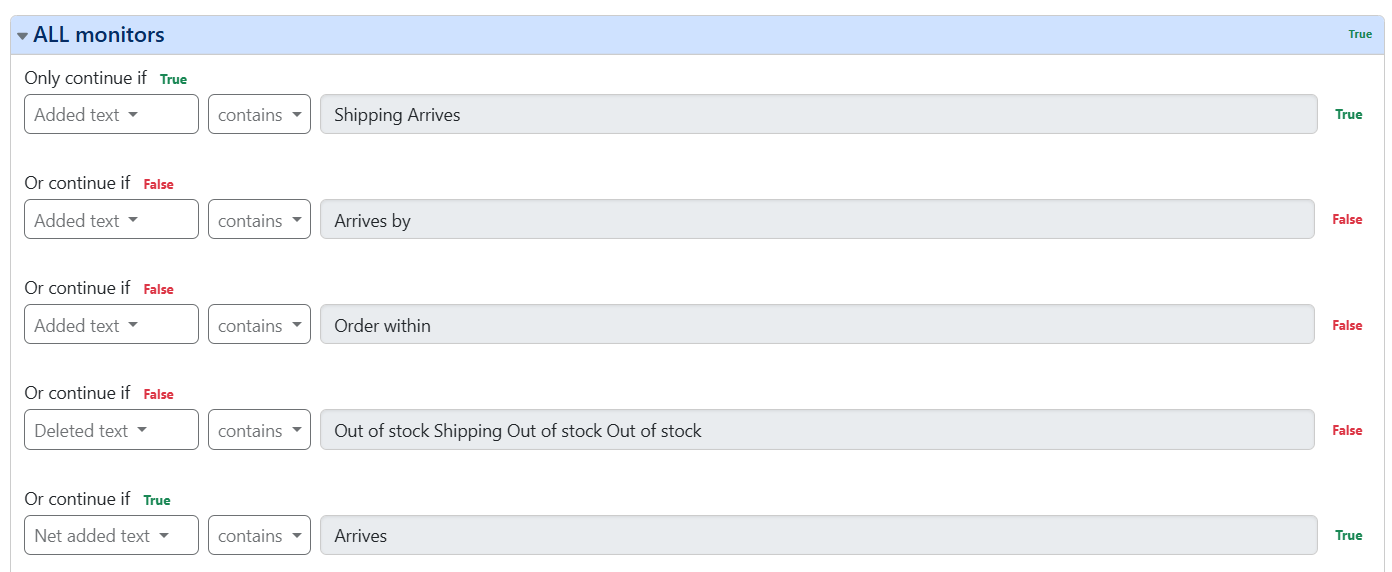This screenshot has width=1392, height=572.
Task: Click the Shipping Arrives text field
Action: (818, 114)
